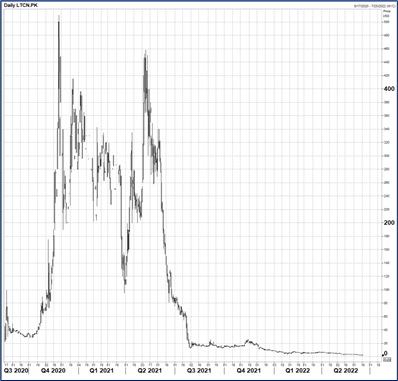Click the small button below the price axis

(387, 360)
